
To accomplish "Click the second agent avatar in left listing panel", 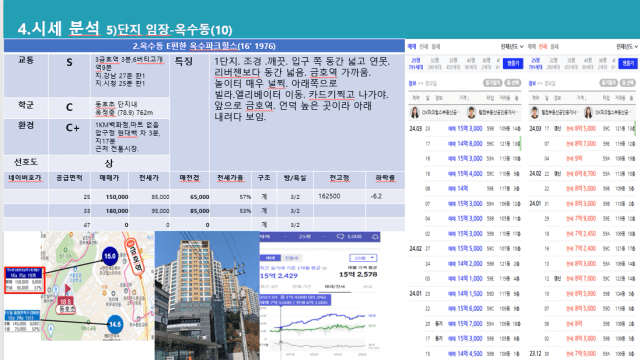I will point(471,112).
